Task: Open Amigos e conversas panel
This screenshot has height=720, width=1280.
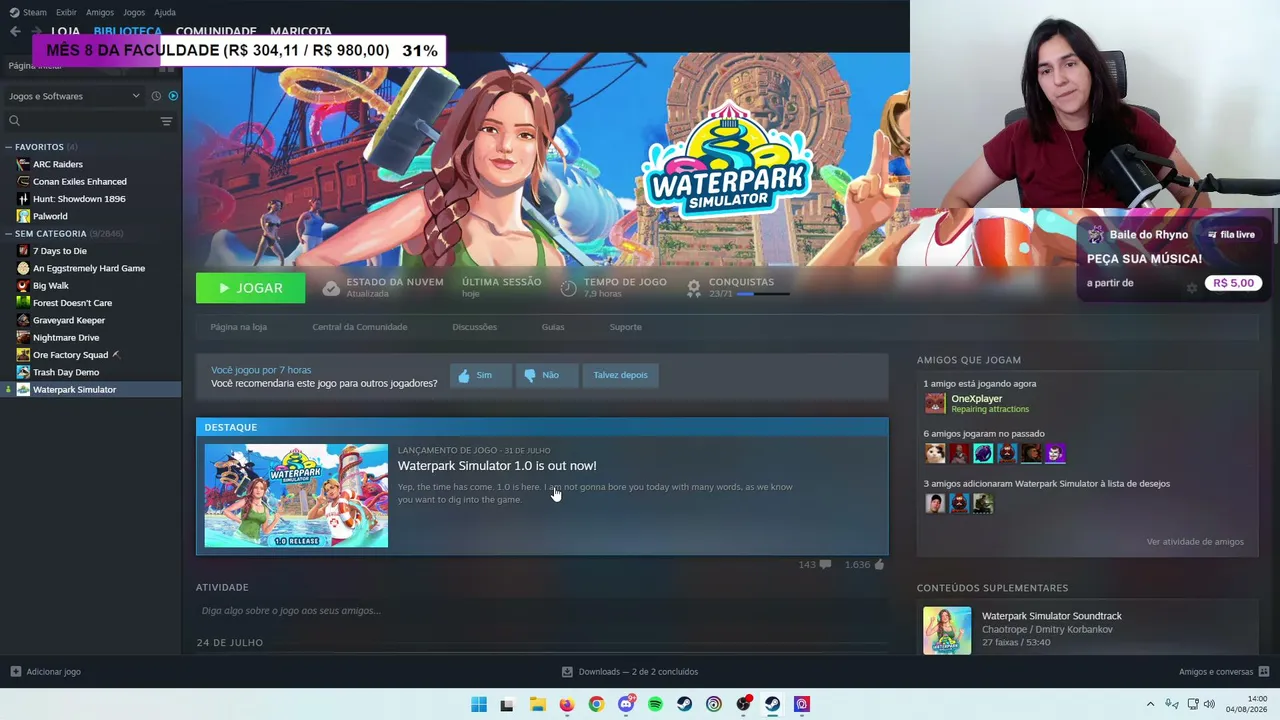Action: tap(1224, 672)
